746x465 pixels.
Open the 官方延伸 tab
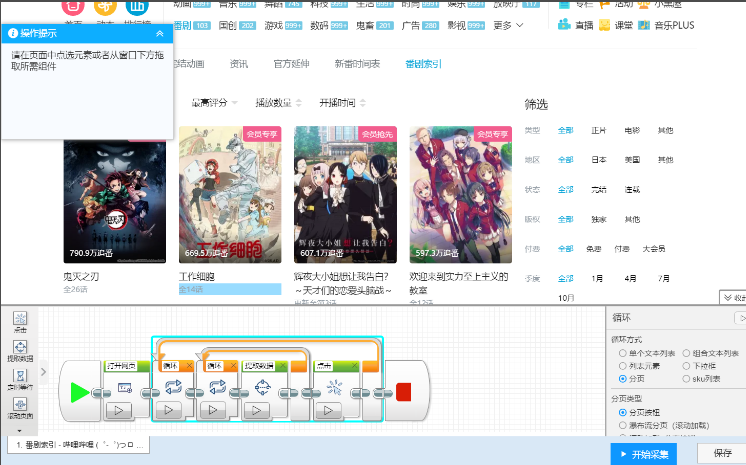click(291, 64)
